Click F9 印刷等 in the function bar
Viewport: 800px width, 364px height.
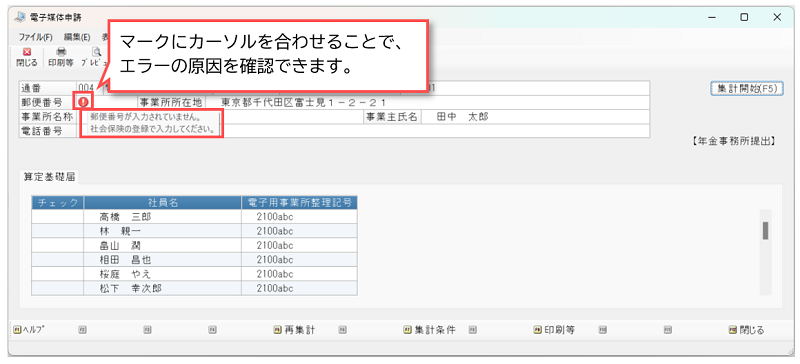(x=554, y=330)
